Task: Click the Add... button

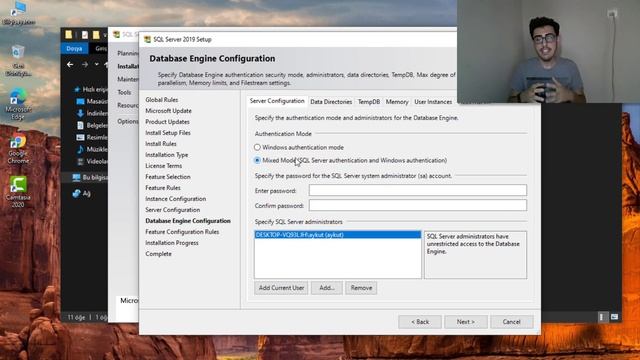Action: 327,288
